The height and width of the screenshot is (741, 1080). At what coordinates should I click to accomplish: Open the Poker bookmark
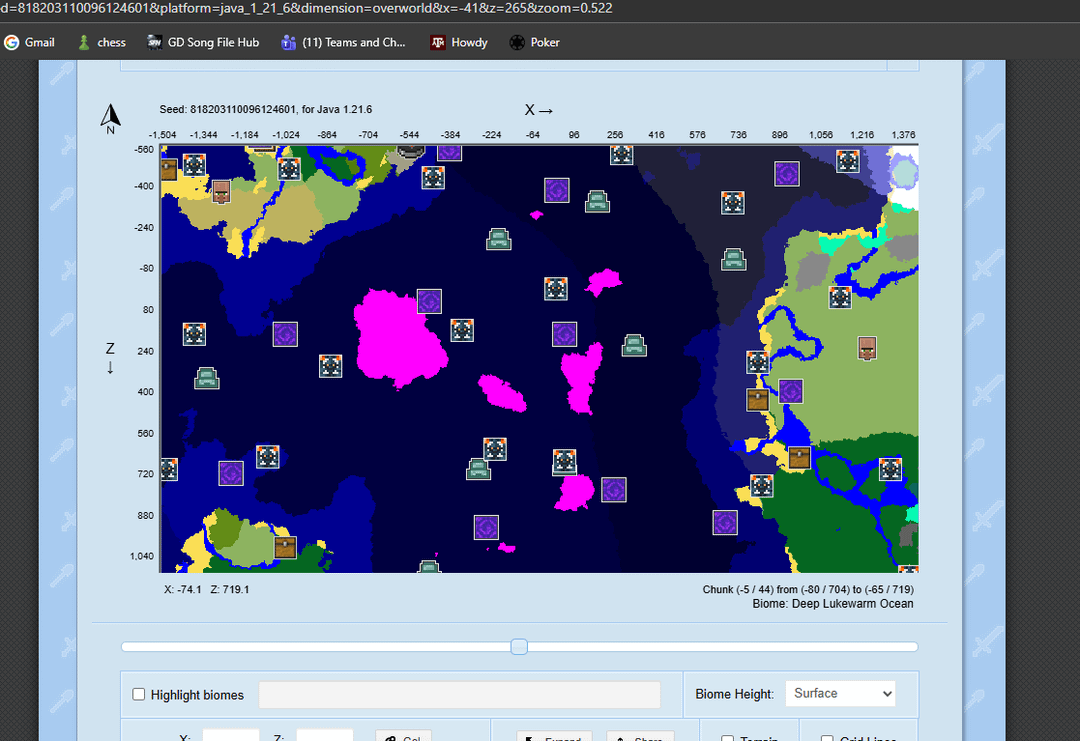pyautogui.click(x=534, y=42)
